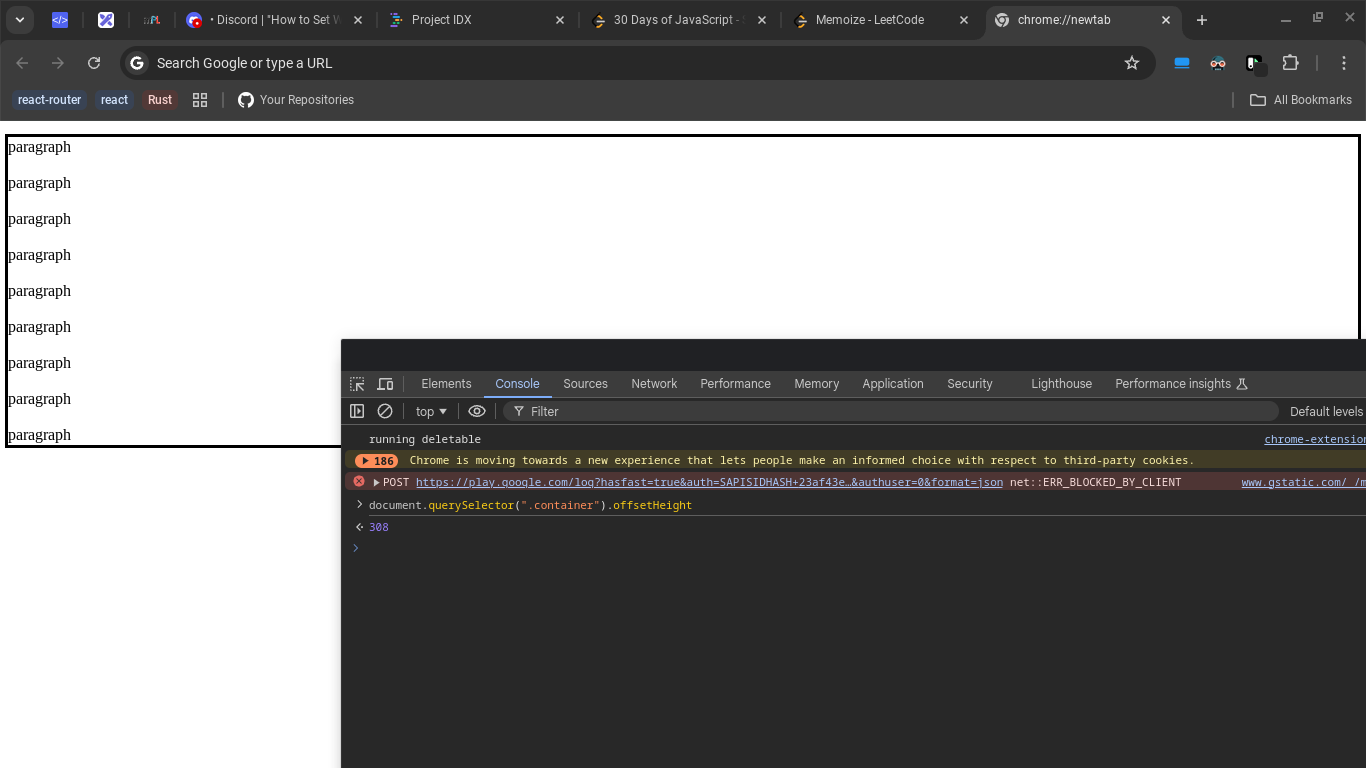
Task: Close the Memoize - LeetCode tab
Action: (x=964, y=20)
